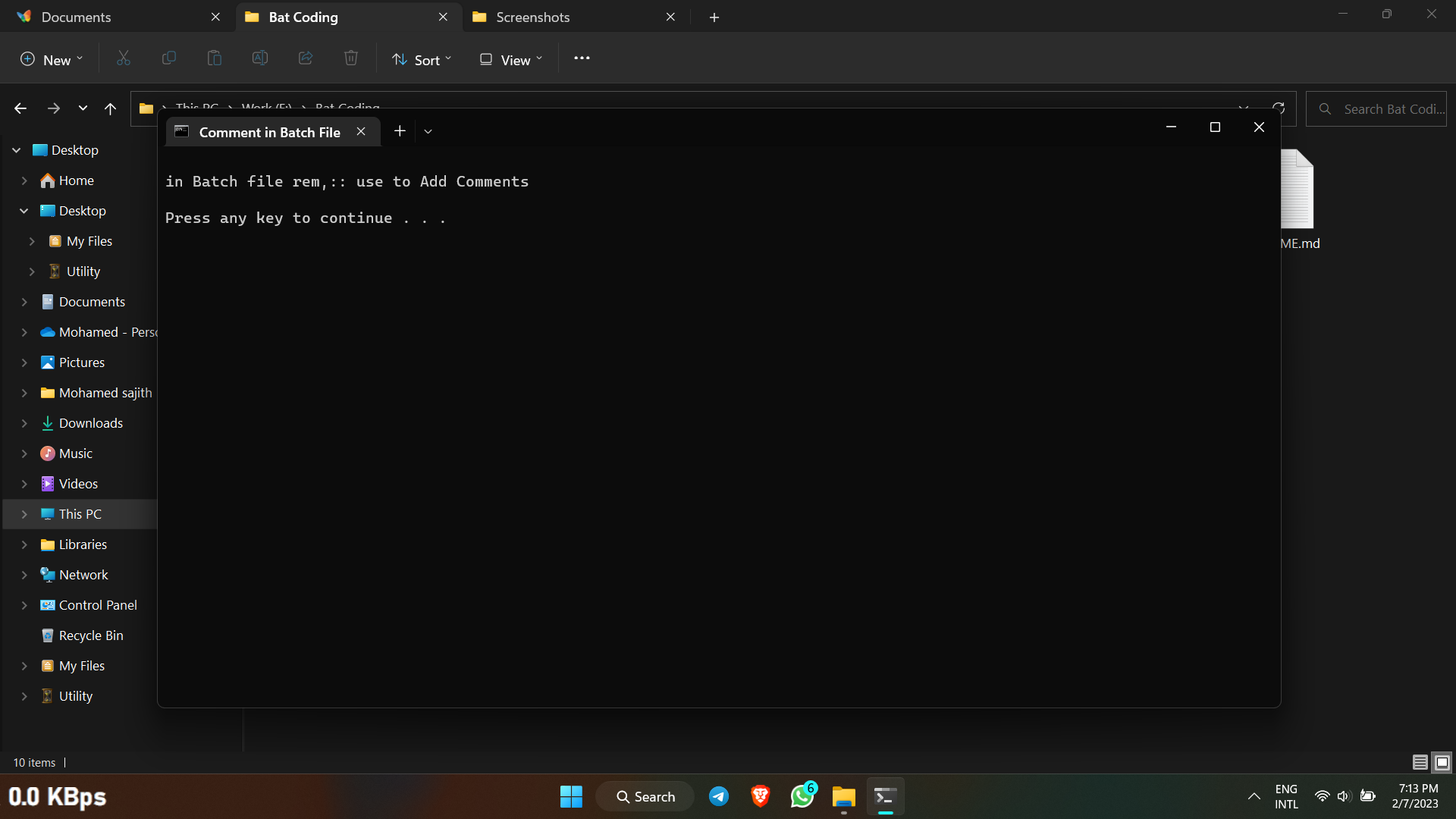Viewport: 1456px width, 819px height.
Task: Open the Share icon in the toolbar
Action: (306, 58)
